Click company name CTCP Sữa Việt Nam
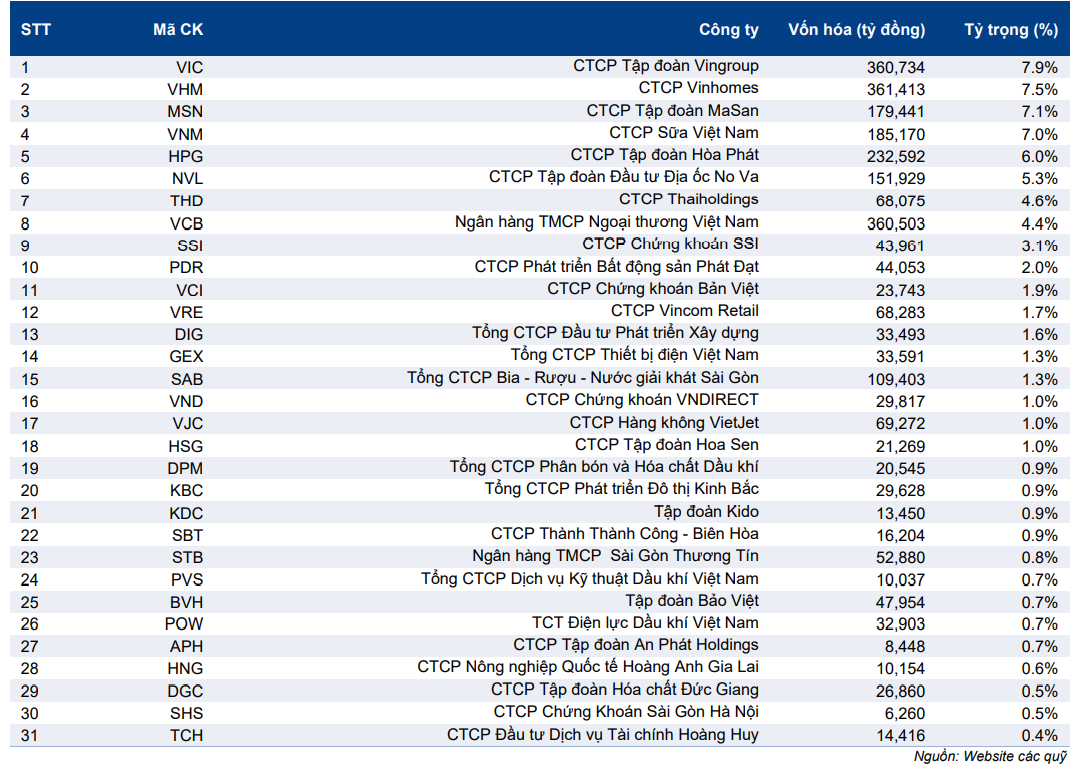The height and width of the screenshot is (775, 1091). (684, 133)
